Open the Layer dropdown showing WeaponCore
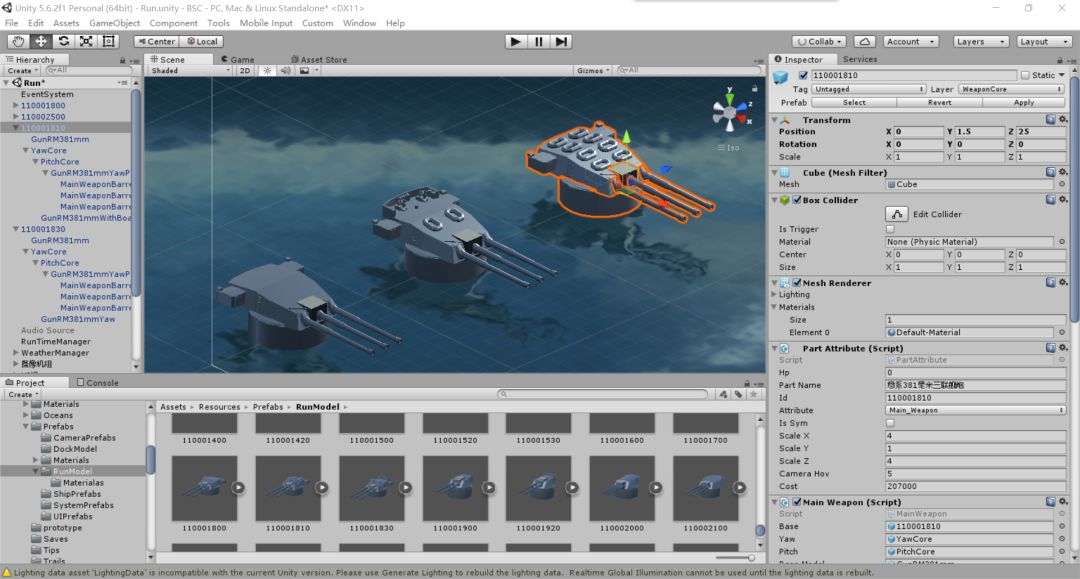Screen dimensions: 1080x579 coord(1012,89)
